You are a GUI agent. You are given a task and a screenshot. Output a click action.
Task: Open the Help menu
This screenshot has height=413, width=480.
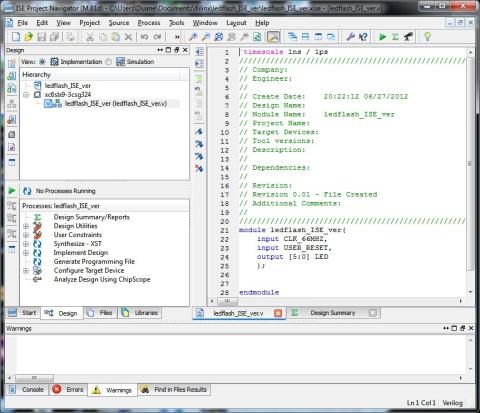pyautogui.click(x=262, y=23)
